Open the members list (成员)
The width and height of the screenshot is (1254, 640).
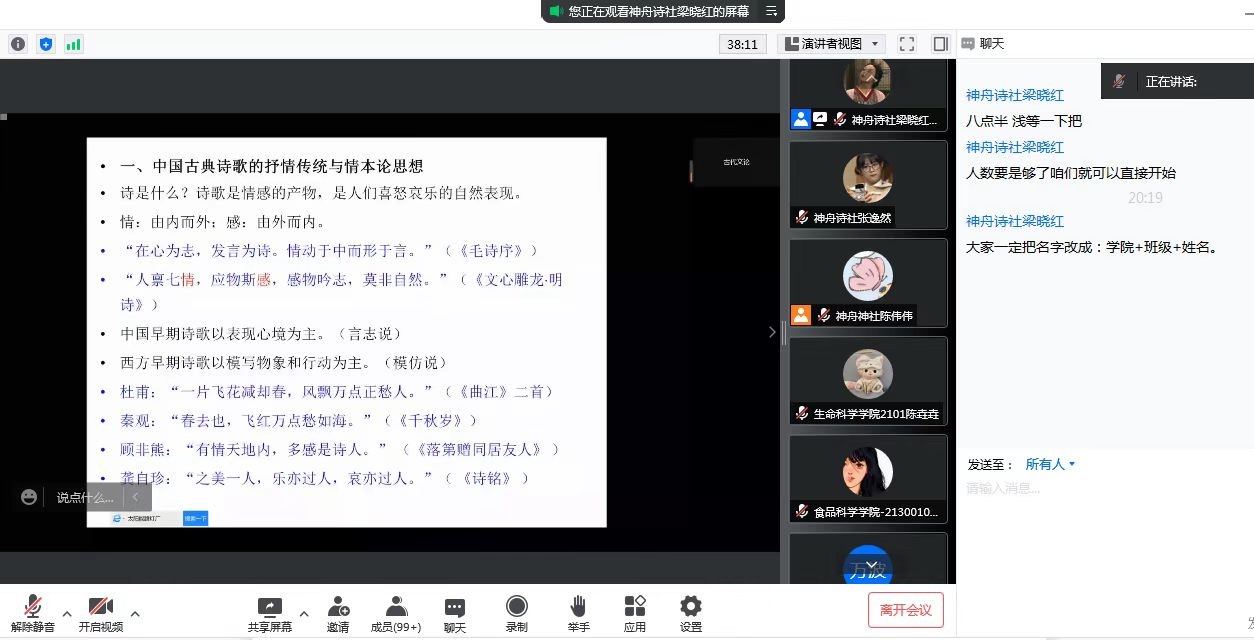(396, 613)
